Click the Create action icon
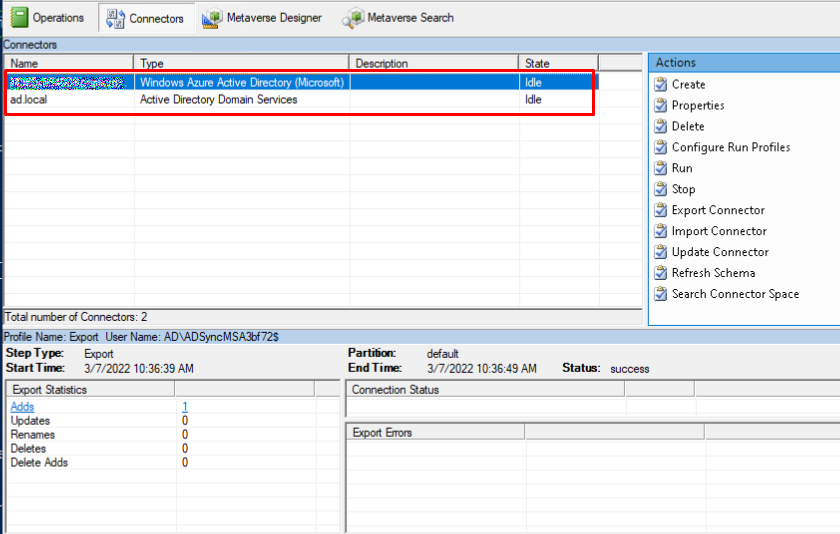 [x=661, y=85]
